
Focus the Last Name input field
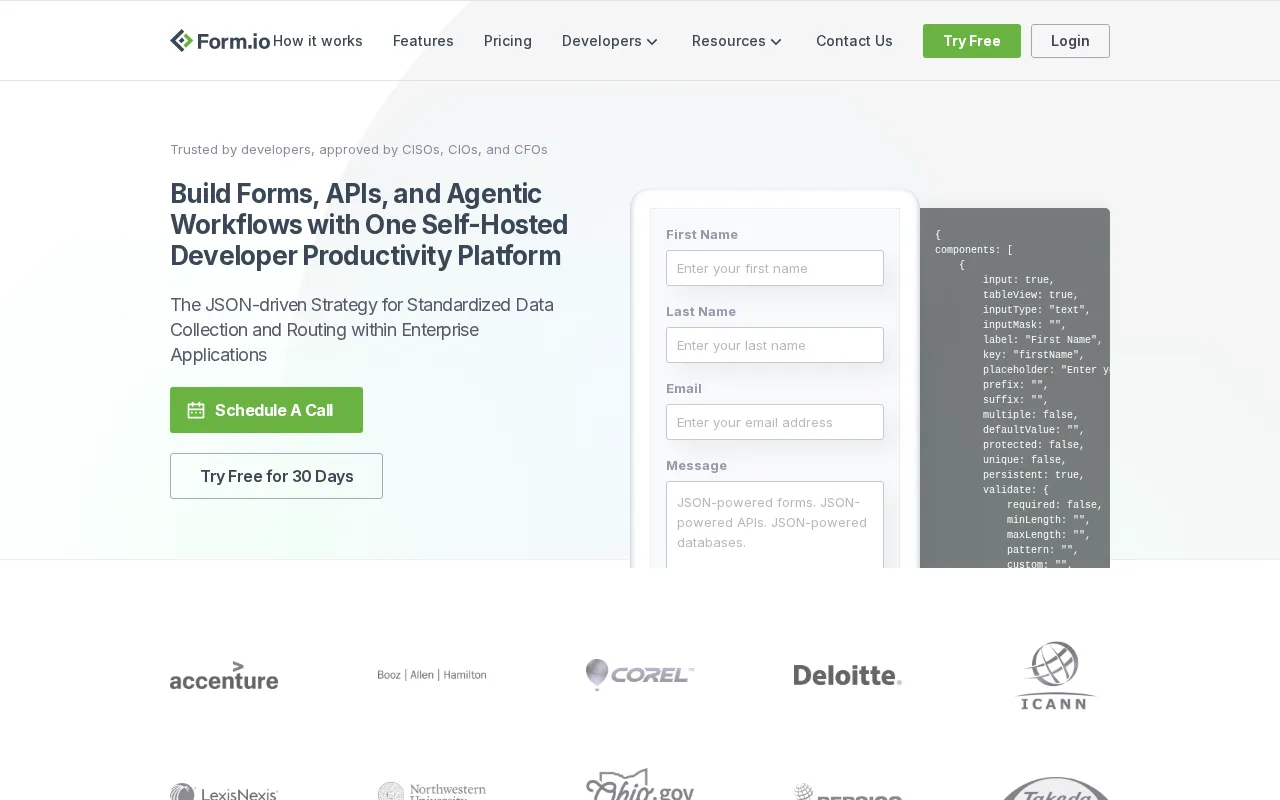coord(775,345)
